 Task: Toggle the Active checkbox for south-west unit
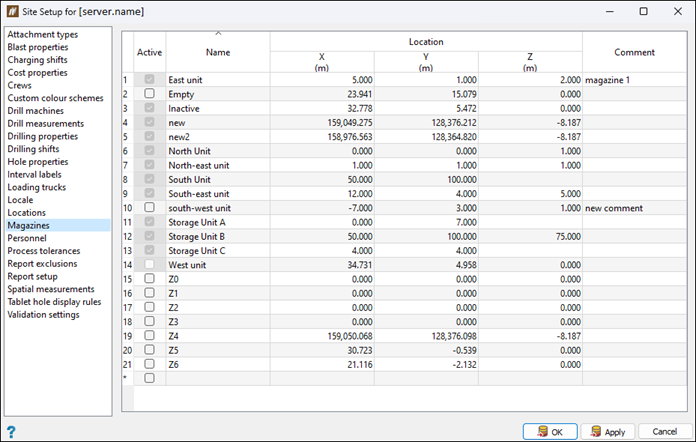(x=149, y=207)
